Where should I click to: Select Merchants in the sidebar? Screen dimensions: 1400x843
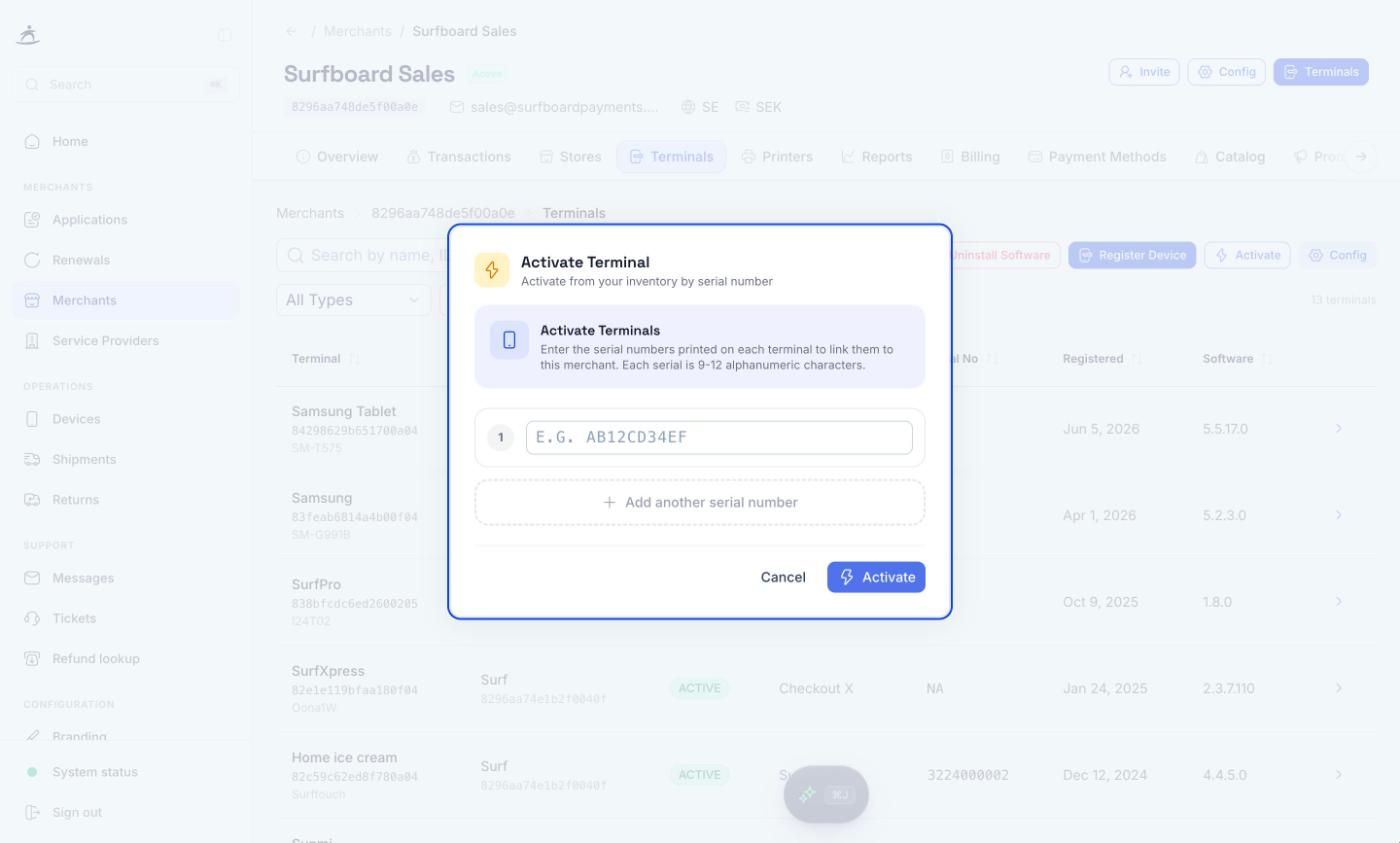pos(126,301)
